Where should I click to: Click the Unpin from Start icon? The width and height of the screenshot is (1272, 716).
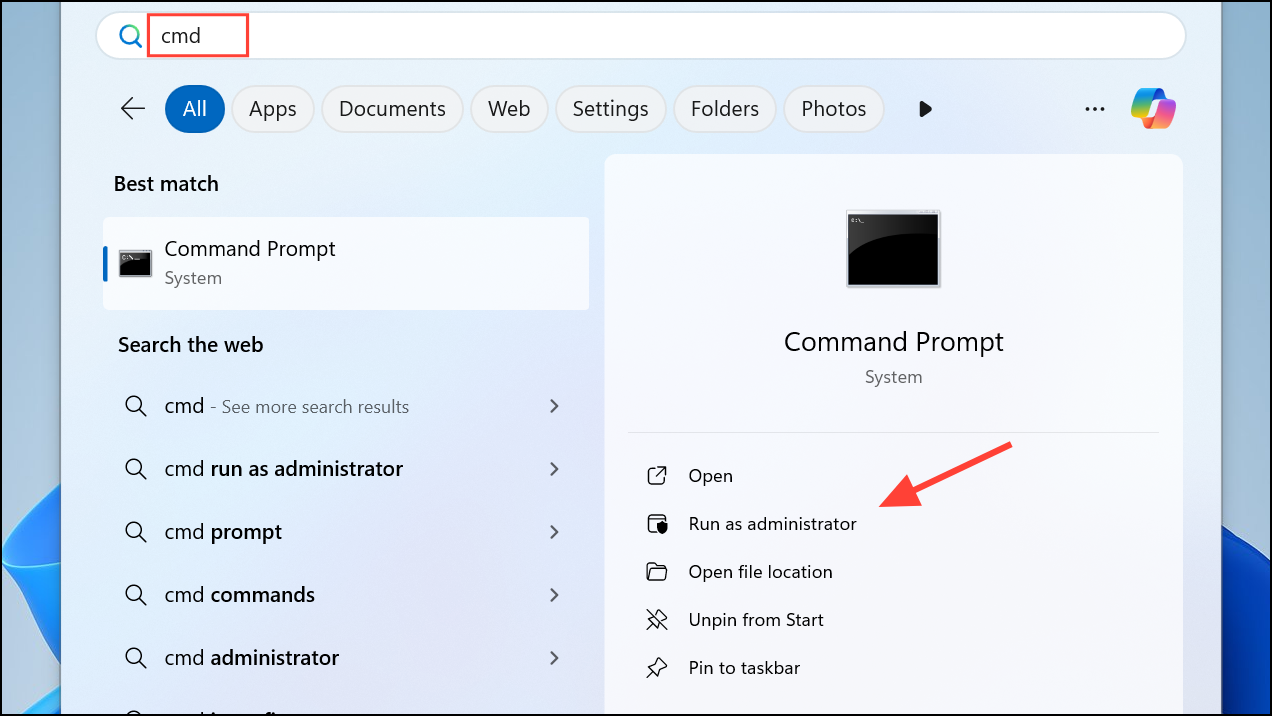tap(657, 620)
